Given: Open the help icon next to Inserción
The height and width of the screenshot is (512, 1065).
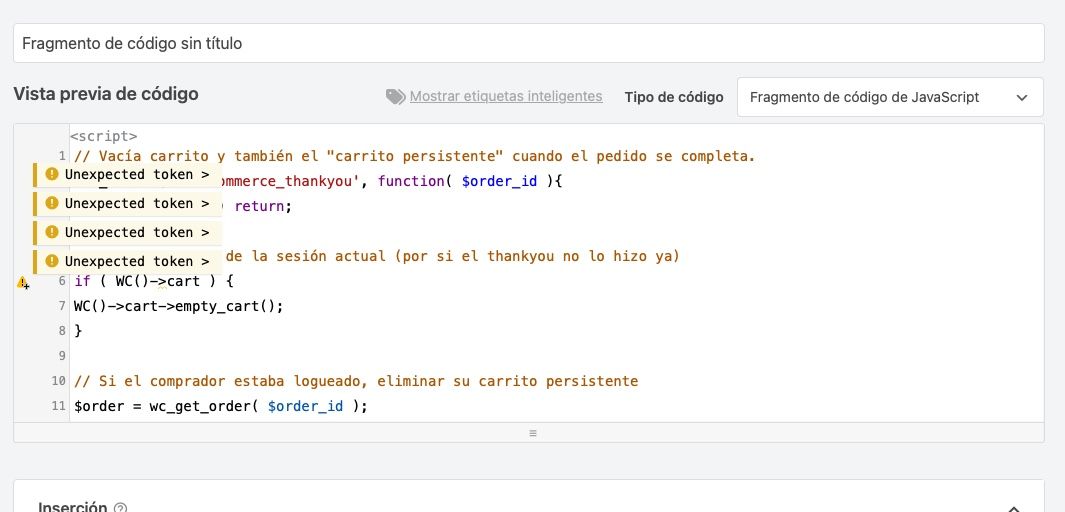Looking at the screenshot, I should coord(121,508).
